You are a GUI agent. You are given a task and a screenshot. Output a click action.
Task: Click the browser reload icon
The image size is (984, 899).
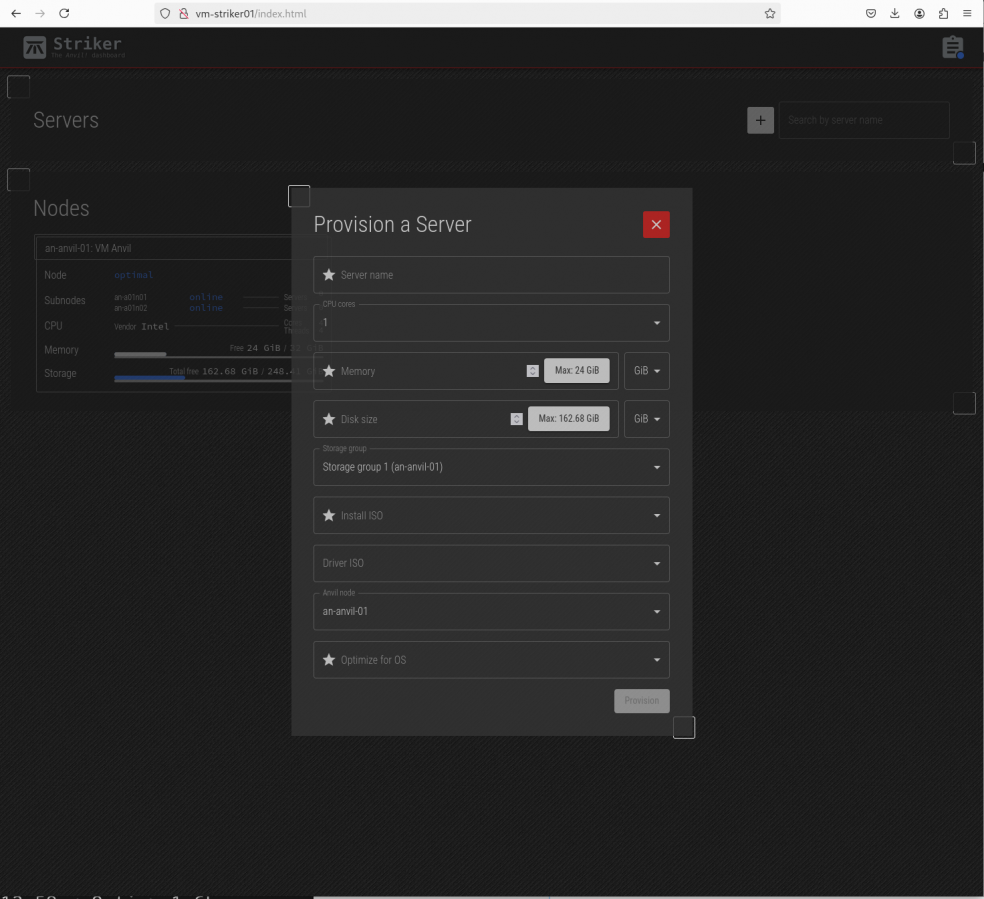coord(65,13)
